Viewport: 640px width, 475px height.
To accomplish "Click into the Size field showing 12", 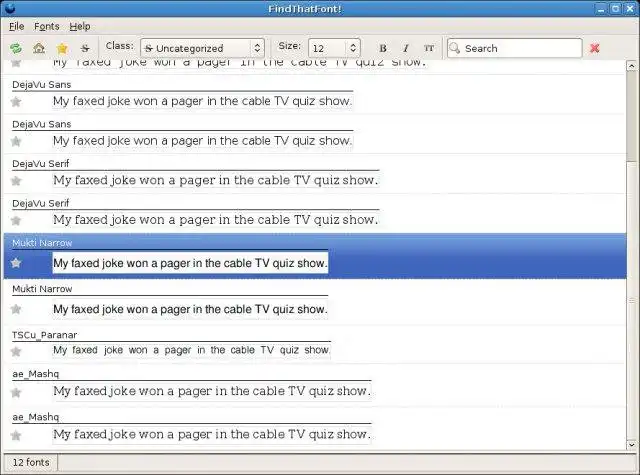I will click(x=328, y=48).
